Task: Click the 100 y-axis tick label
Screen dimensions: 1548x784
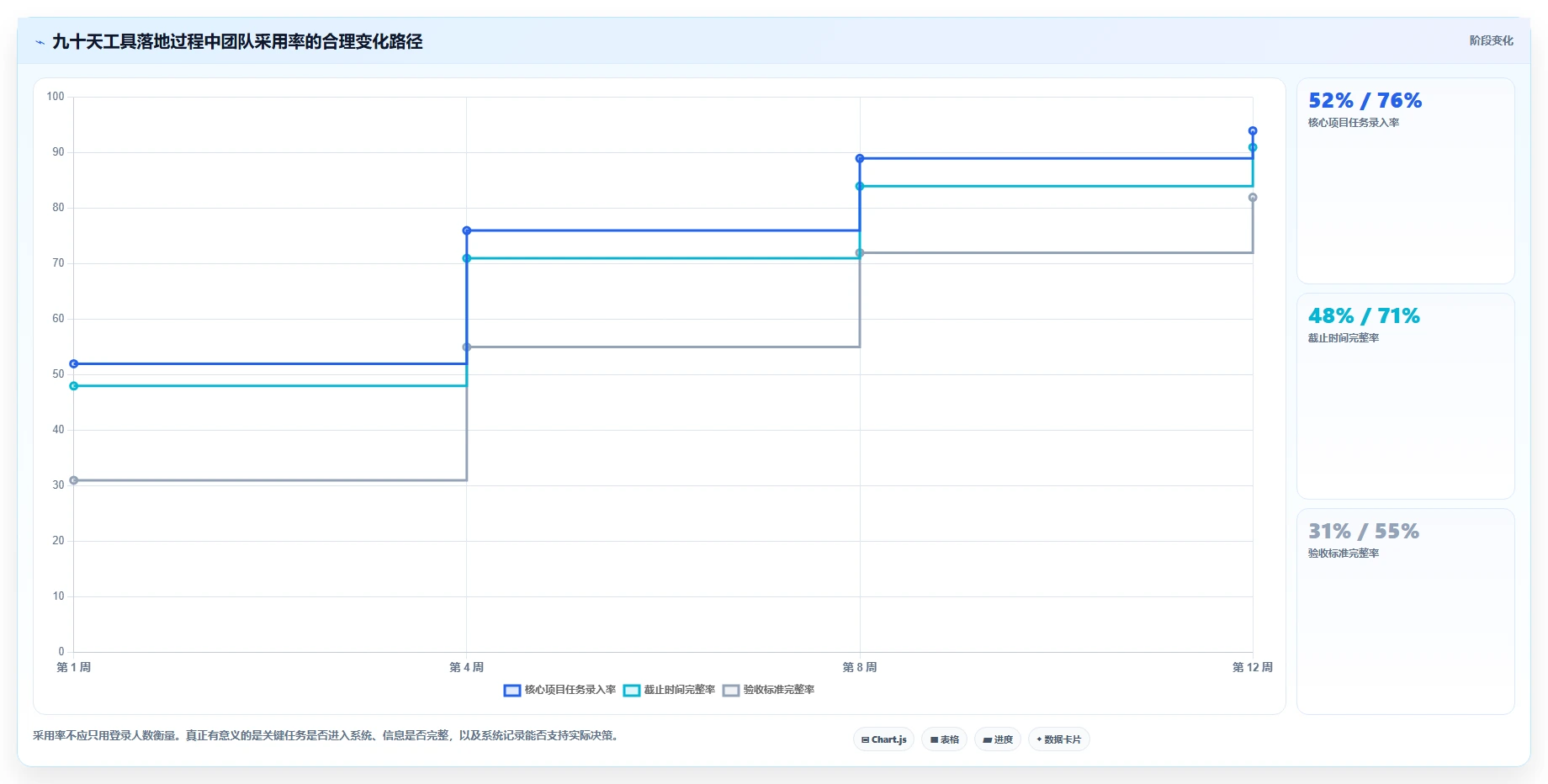Action: click(56, 97)
